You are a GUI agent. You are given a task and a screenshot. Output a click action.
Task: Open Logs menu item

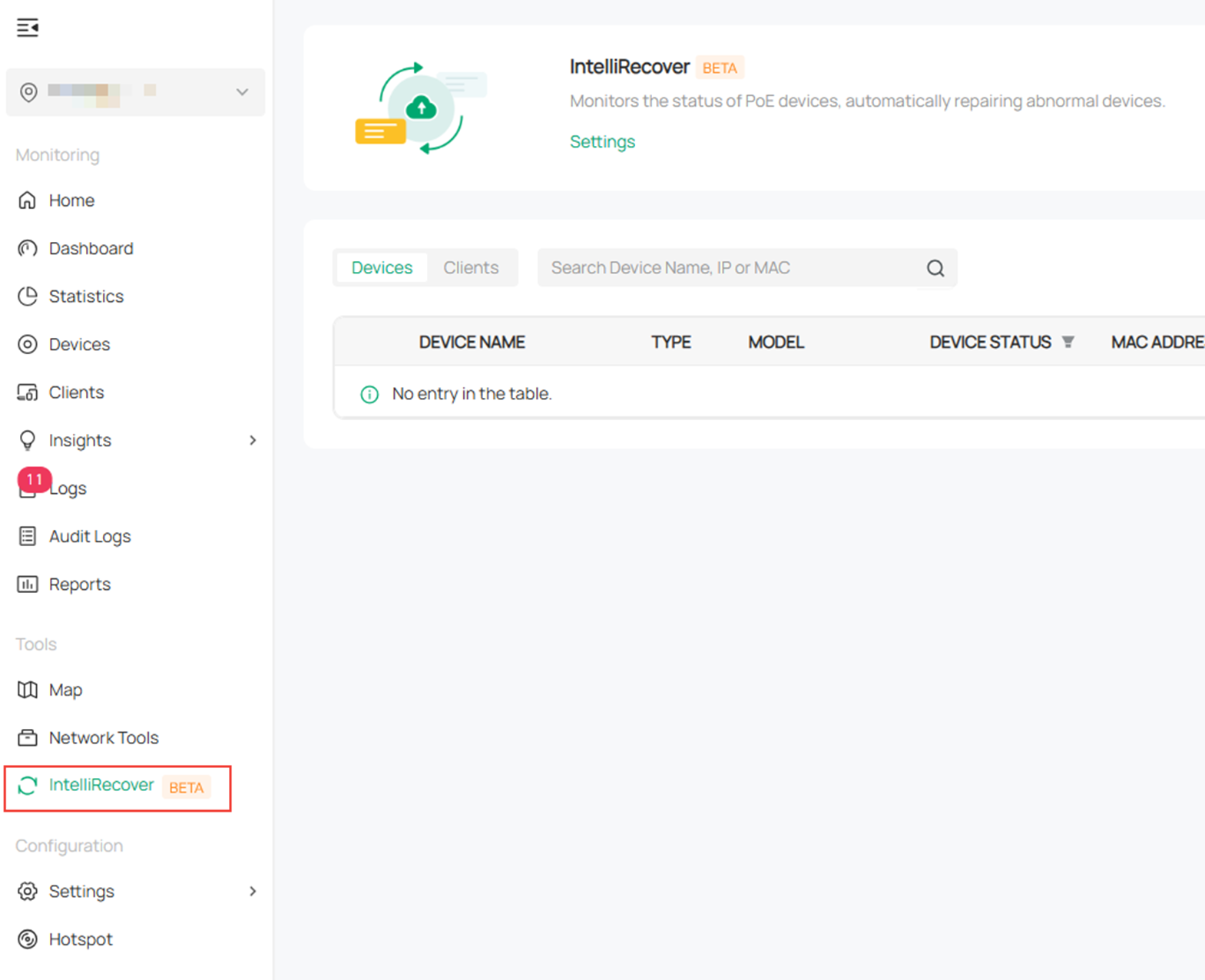[x=68, y=488]
